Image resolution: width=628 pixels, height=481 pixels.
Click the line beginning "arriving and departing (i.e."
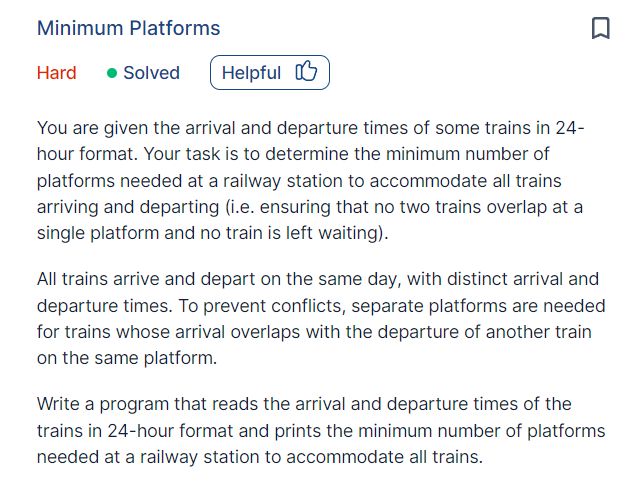pos(310,207)
